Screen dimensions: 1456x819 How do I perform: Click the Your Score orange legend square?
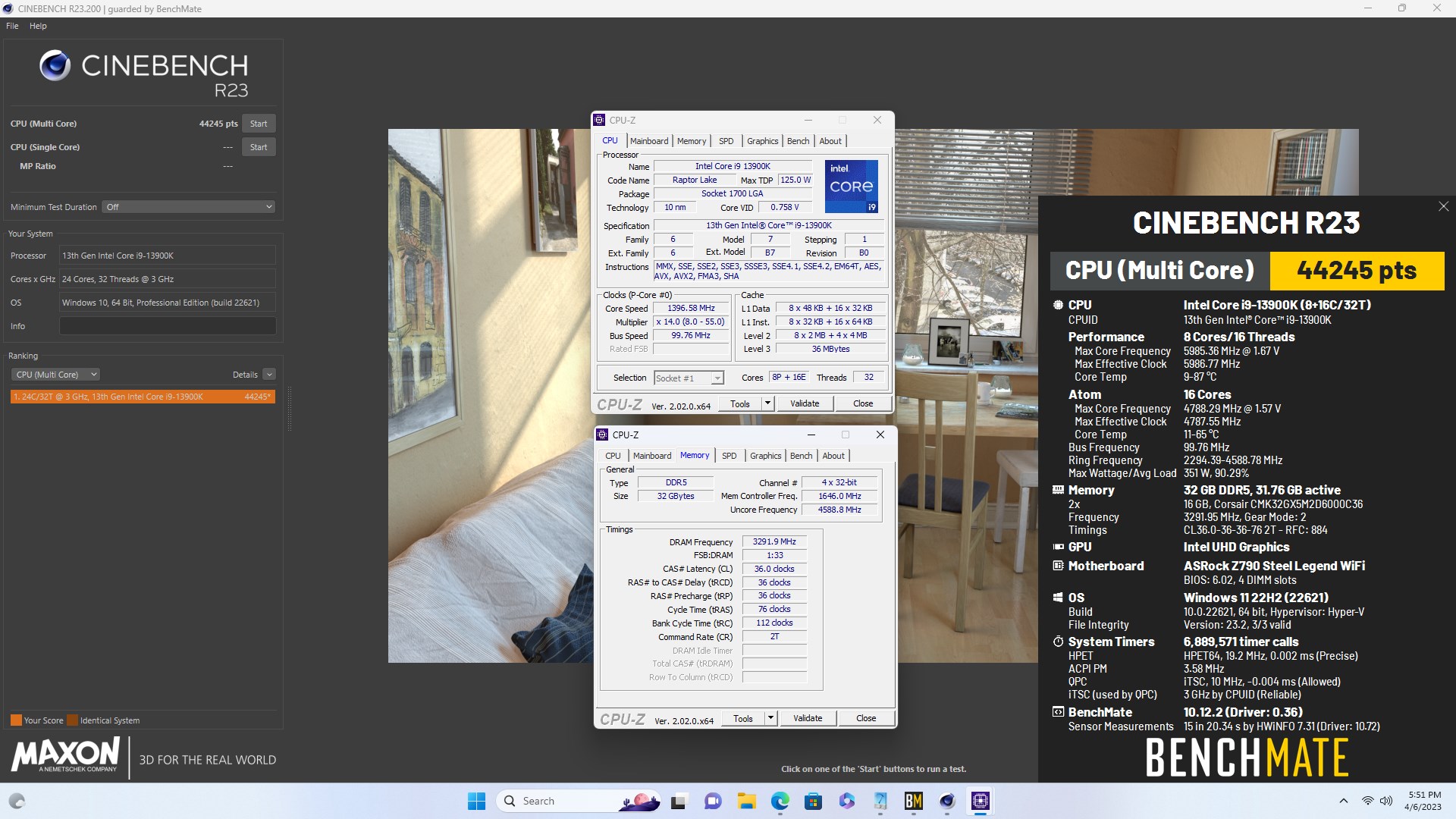coord(16,720)
